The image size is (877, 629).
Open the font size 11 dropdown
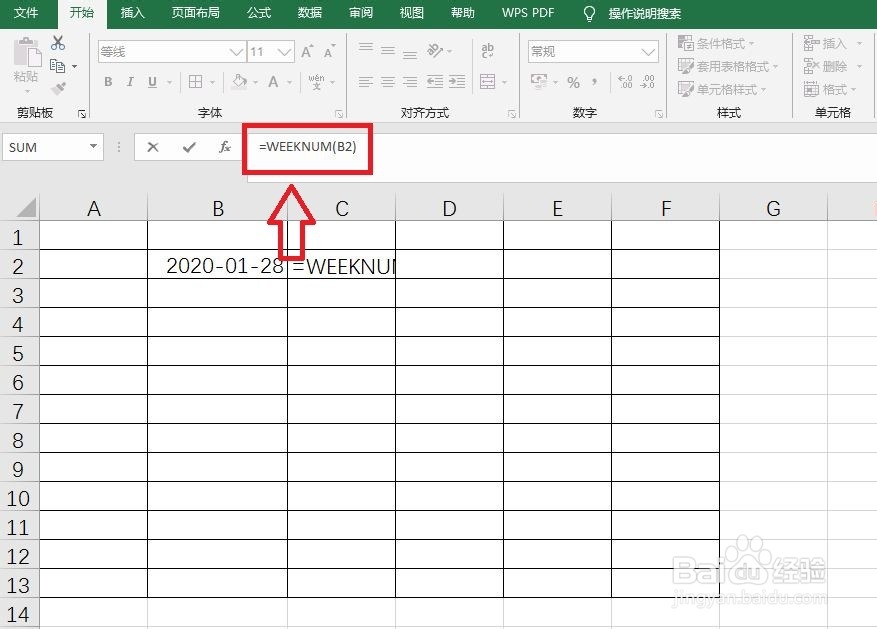pyautogui.click(x=285, y=52)
